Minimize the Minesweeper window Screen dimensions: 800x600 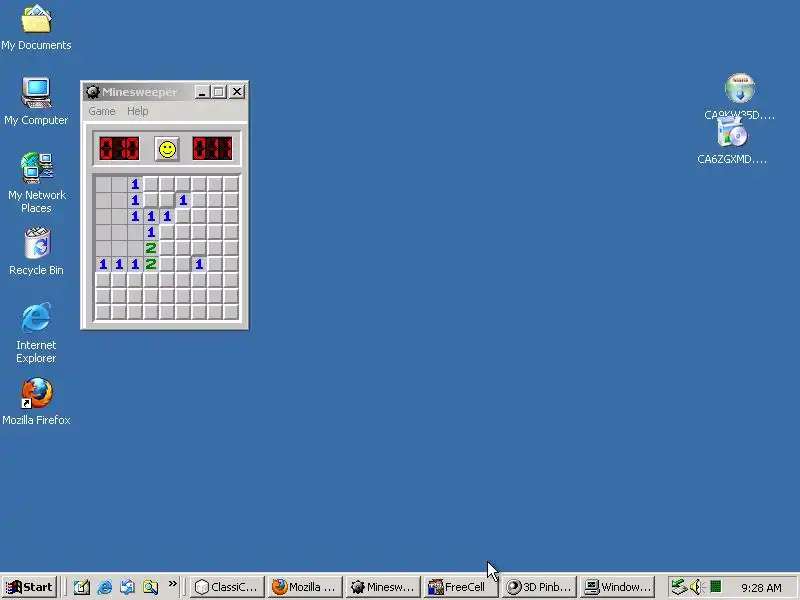203,92
